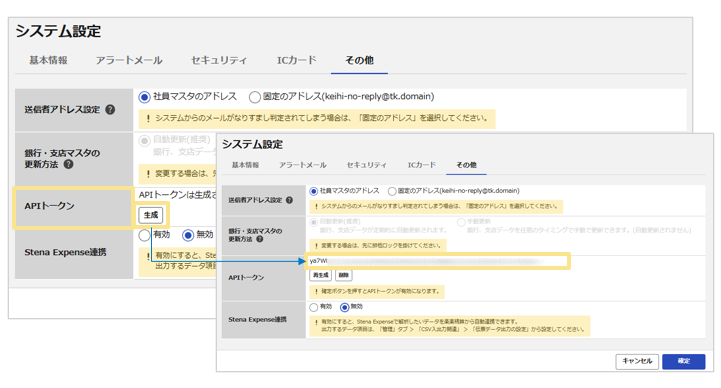Open アラートメール tab in front window

[303, 165]
